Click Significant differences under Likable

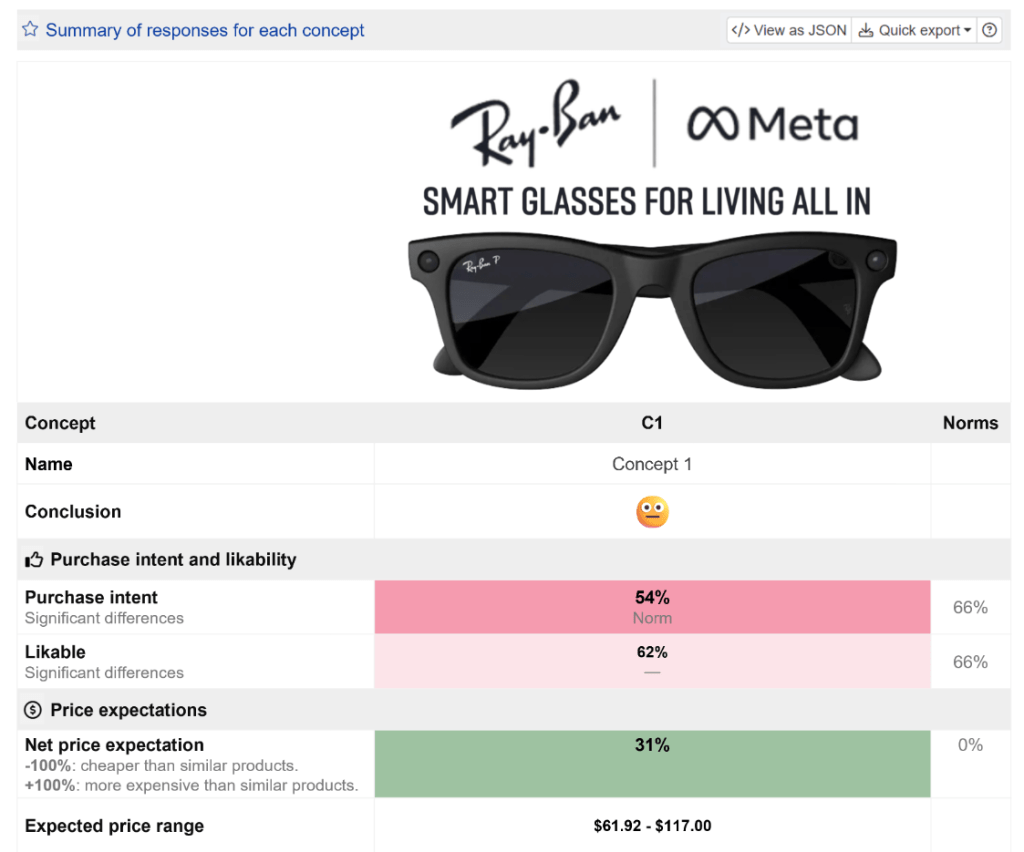tap(104, 673)
